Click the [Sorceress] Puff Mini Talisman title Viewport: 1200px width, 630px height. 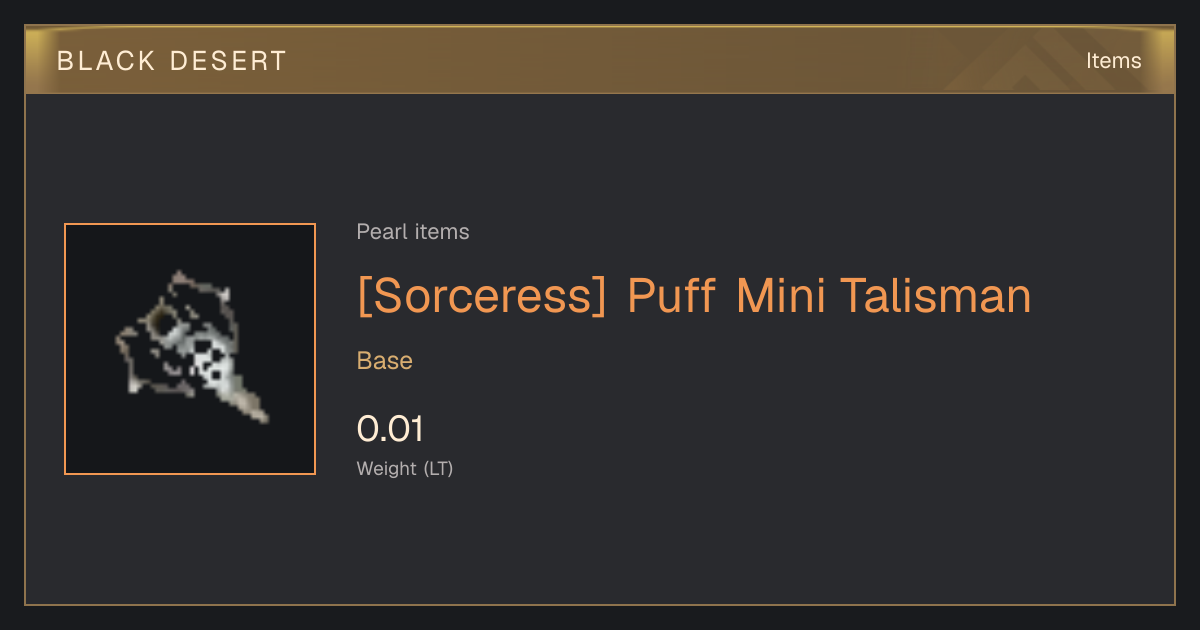[x=694, y=297]
